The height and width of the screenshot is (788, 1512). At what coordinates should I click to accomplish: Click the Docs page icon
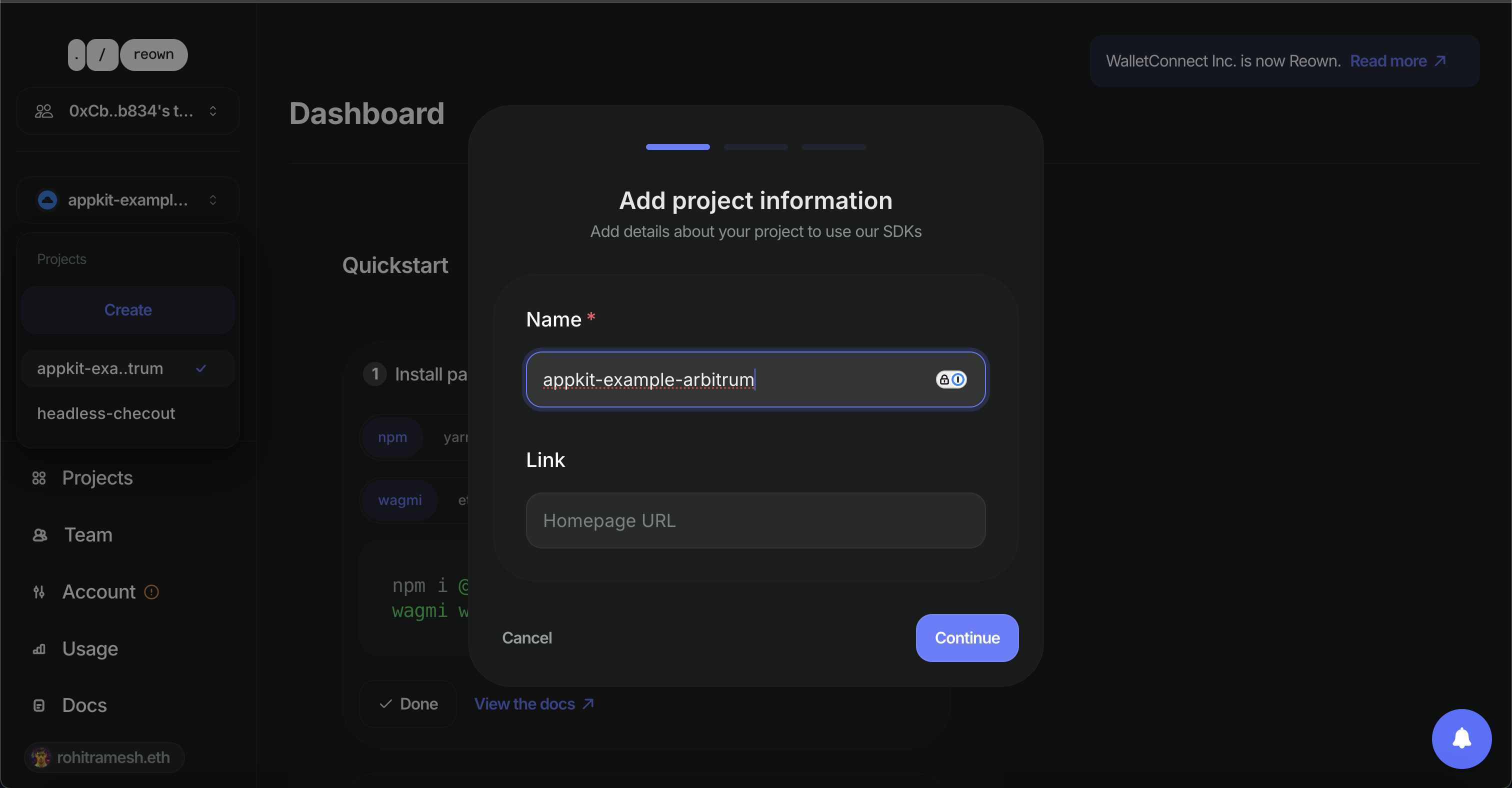pos(38,705)
